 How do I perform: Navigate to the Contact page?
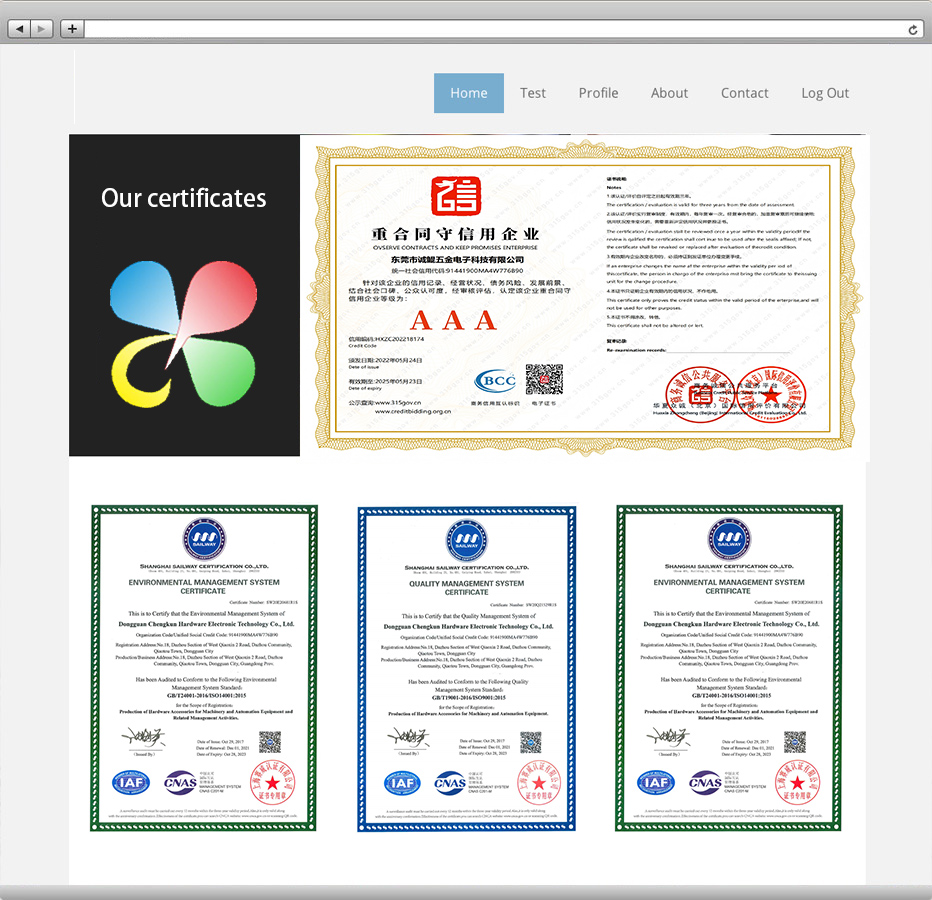tap(745, 93)
